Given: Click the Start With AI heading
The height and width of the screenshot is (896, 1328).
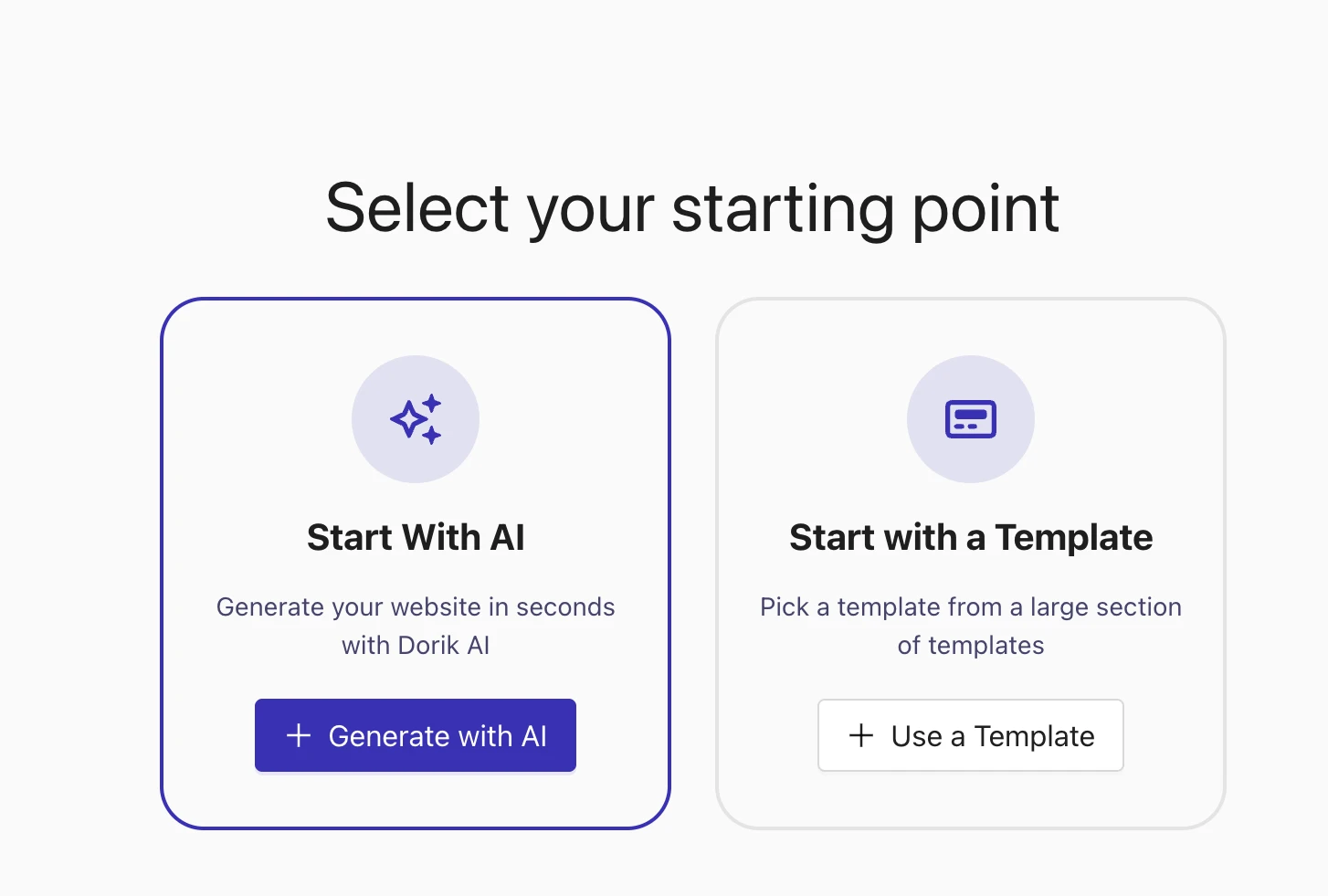Looking at the screenshot, I should tap(416, 538).
